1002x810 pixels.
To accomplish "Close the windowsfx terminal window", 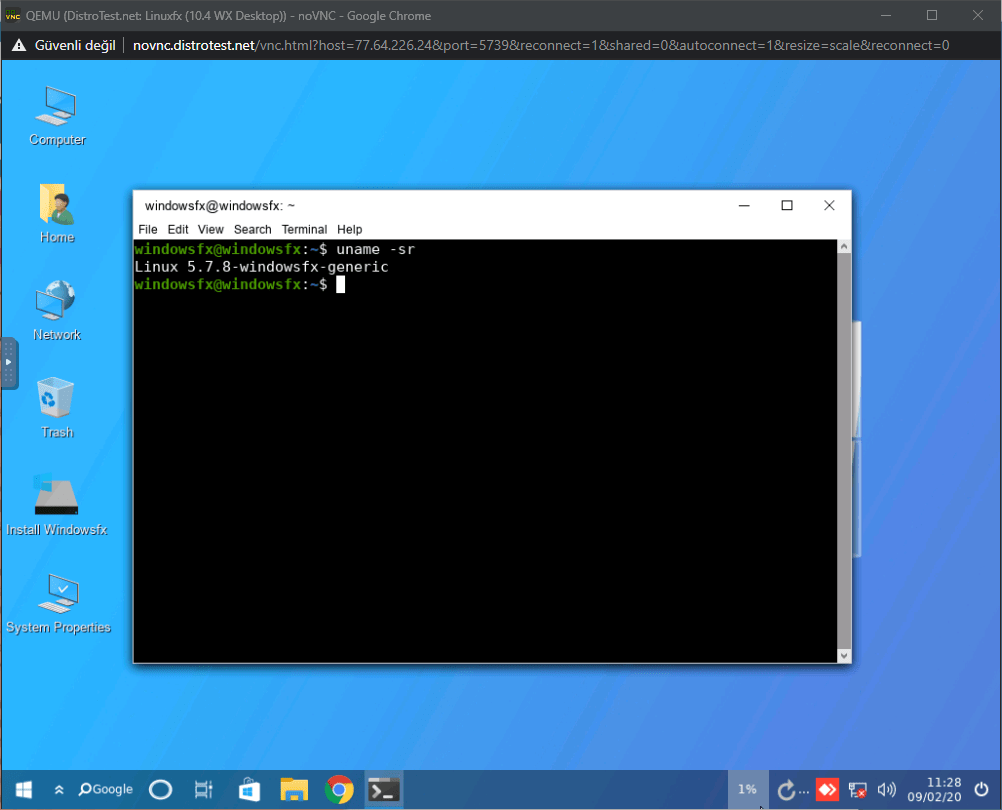I will tap(829, 206).
